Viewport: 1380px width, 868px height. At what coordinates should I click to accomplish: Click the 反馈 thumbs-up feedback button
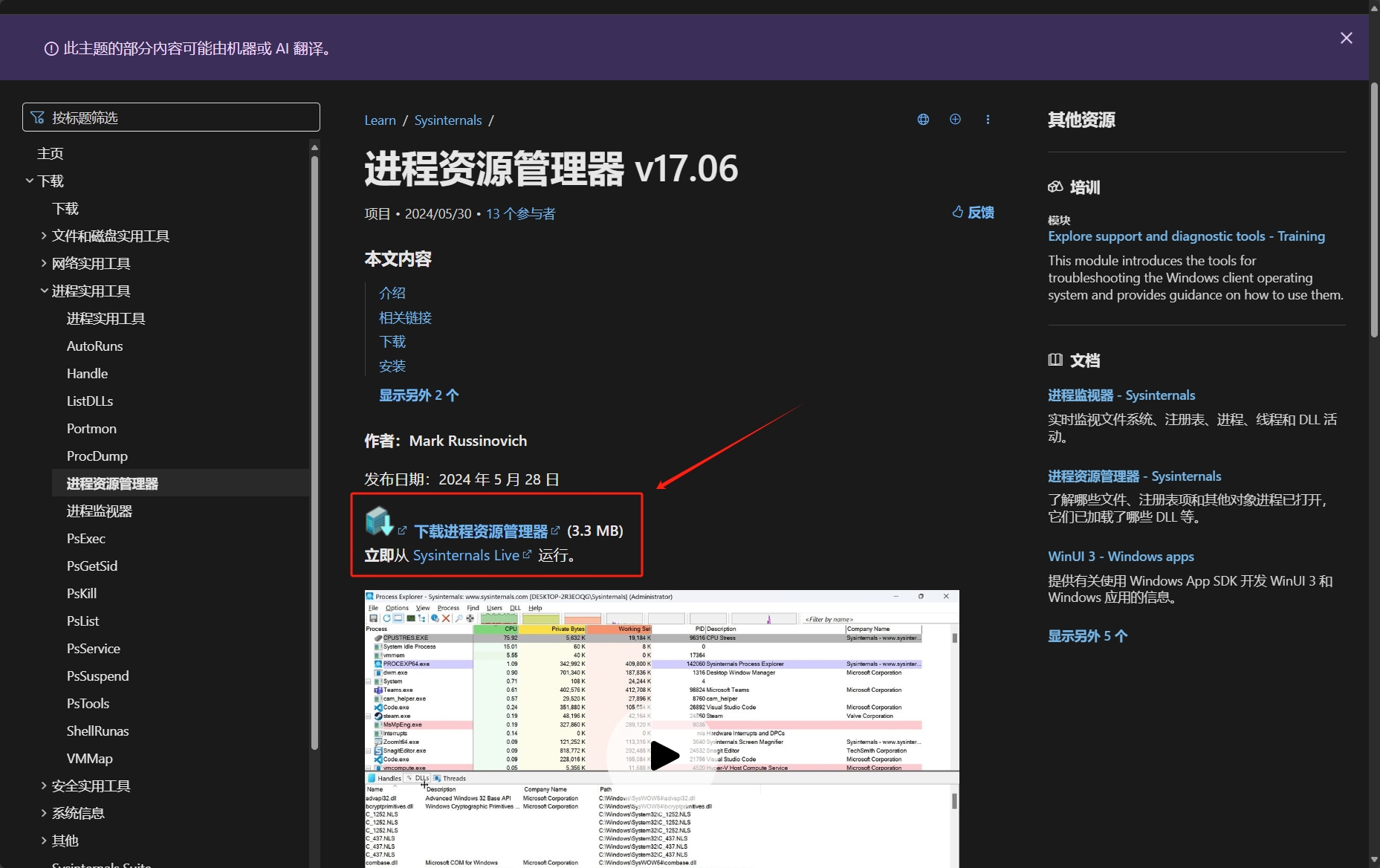pyautogui.click(x=974, y=213)
